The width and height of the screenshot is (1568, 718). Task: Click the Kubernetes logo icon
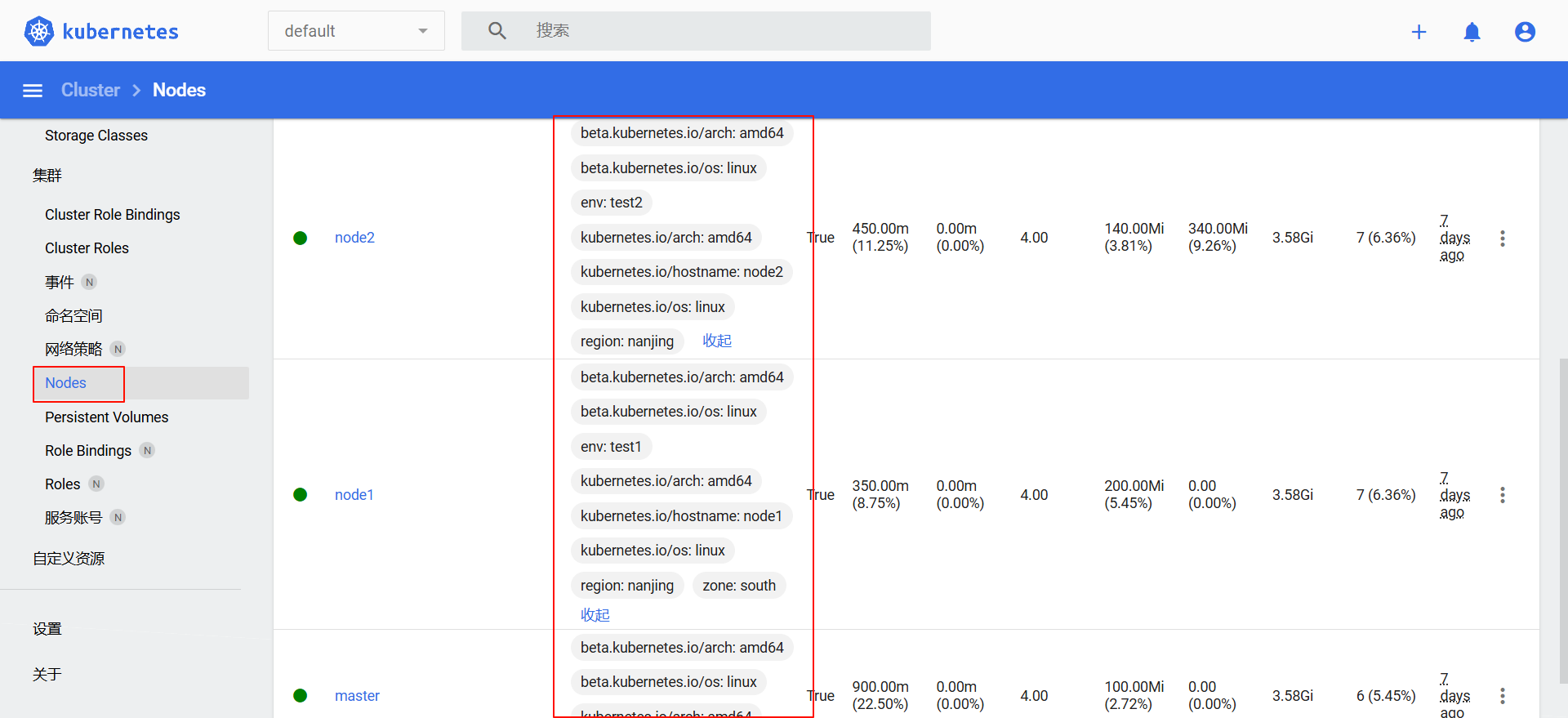(x=38, y=32)
